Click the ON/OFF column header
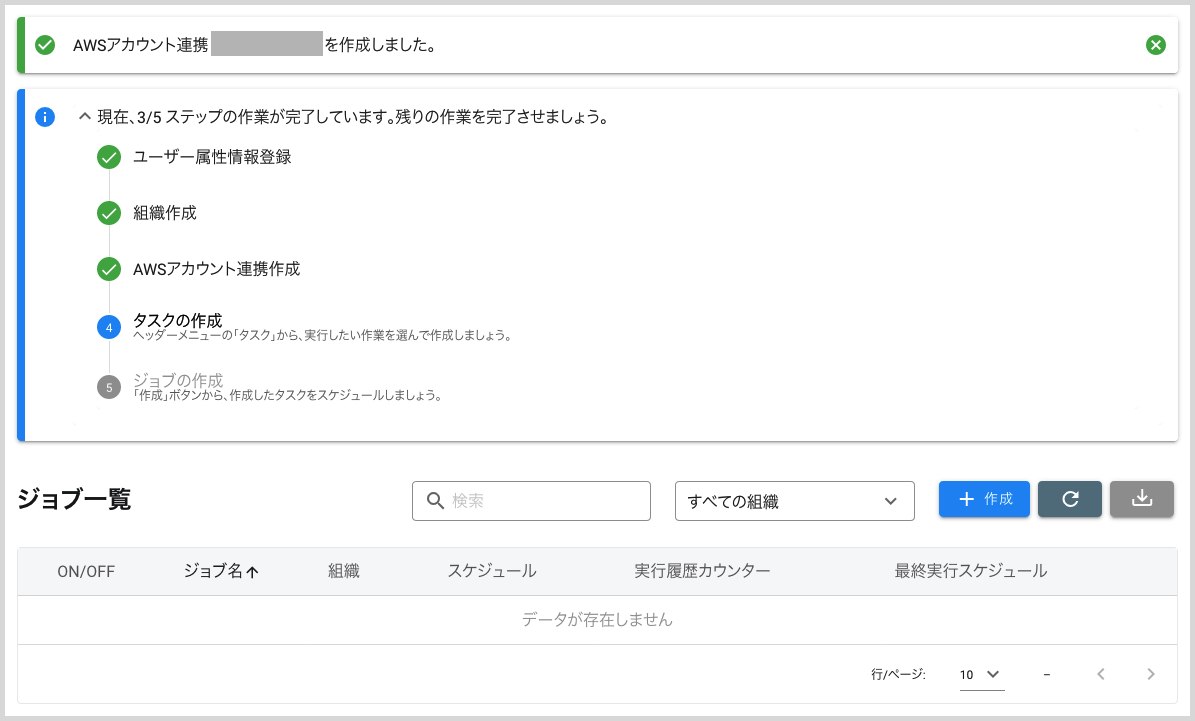Screen dimensions: 1195x721 (x=86, y=571)
